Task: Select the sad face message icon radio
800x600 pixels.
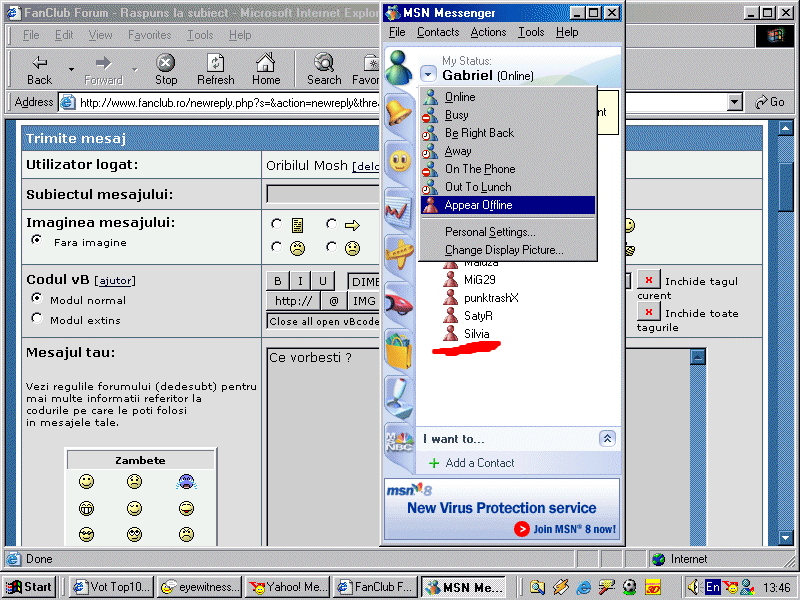Action: click(x=332, y=247)
